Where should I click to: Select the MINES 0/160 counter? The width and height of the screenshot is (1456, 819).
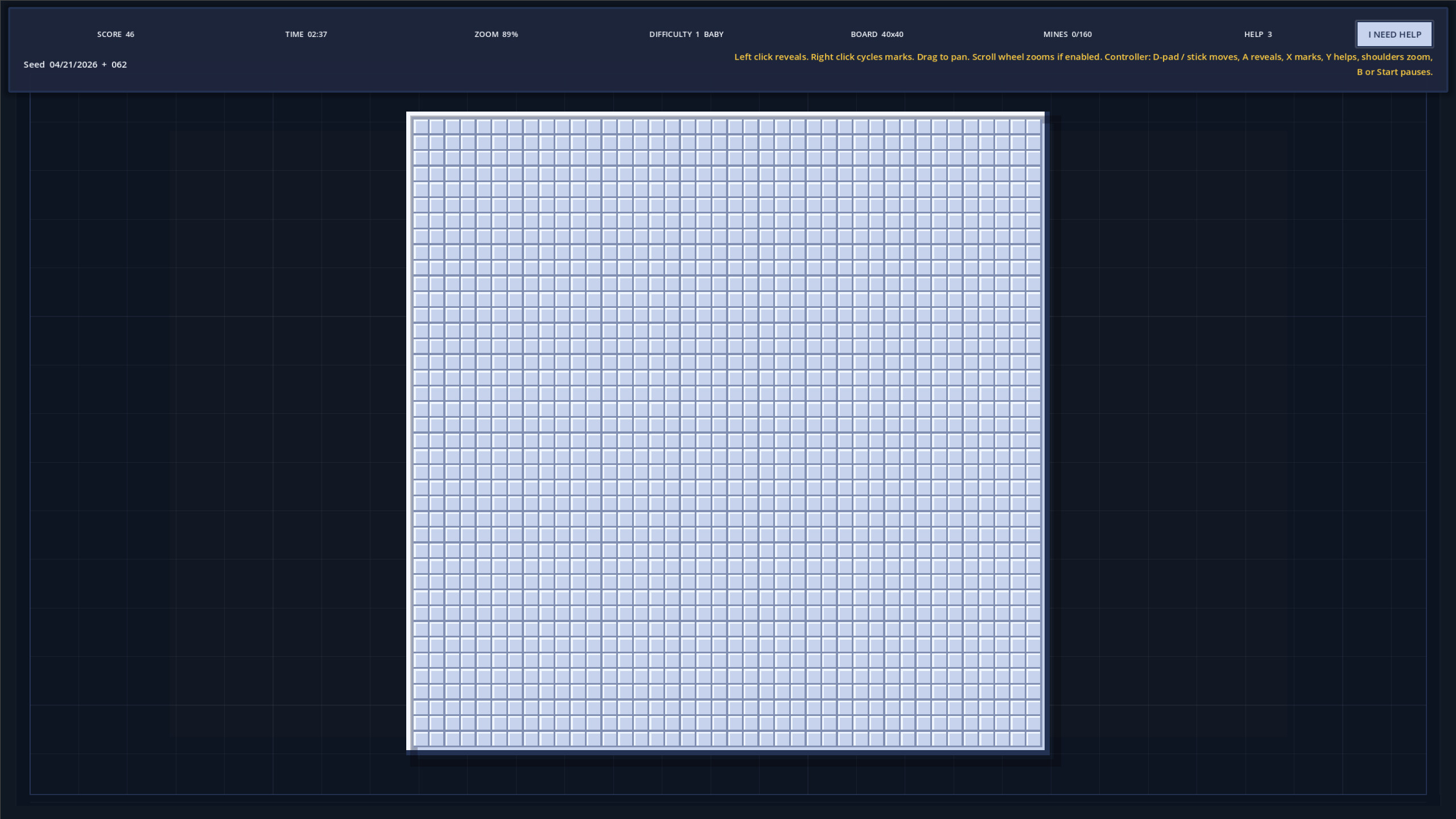pyautogui.click(x=1067, y=34)
